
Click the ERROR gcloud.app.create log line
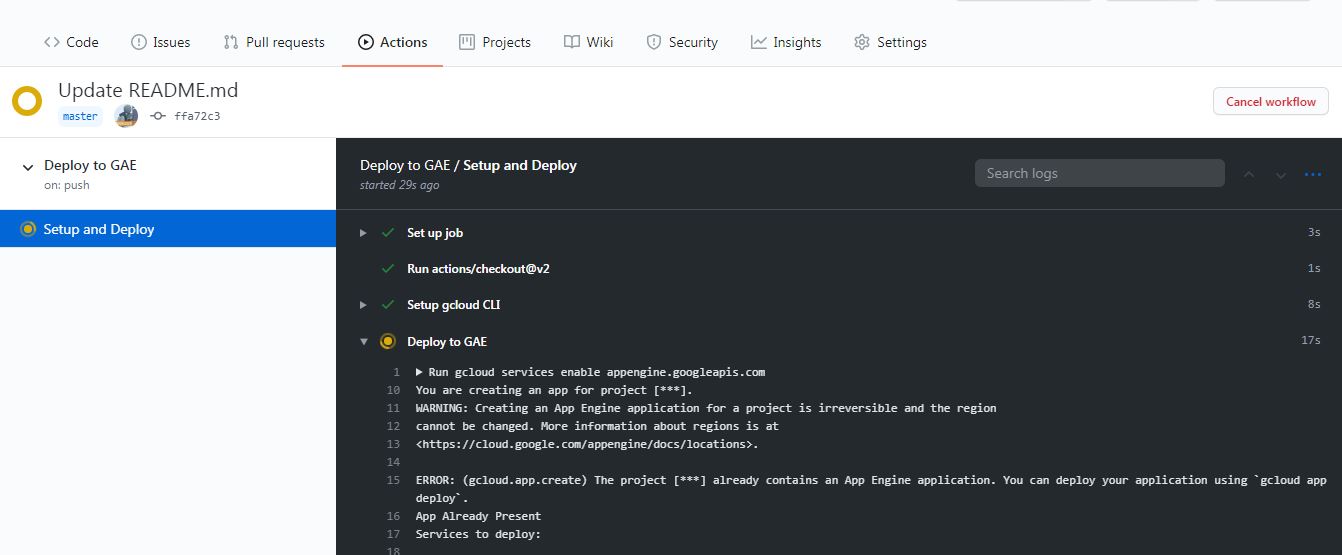(871, 488)
